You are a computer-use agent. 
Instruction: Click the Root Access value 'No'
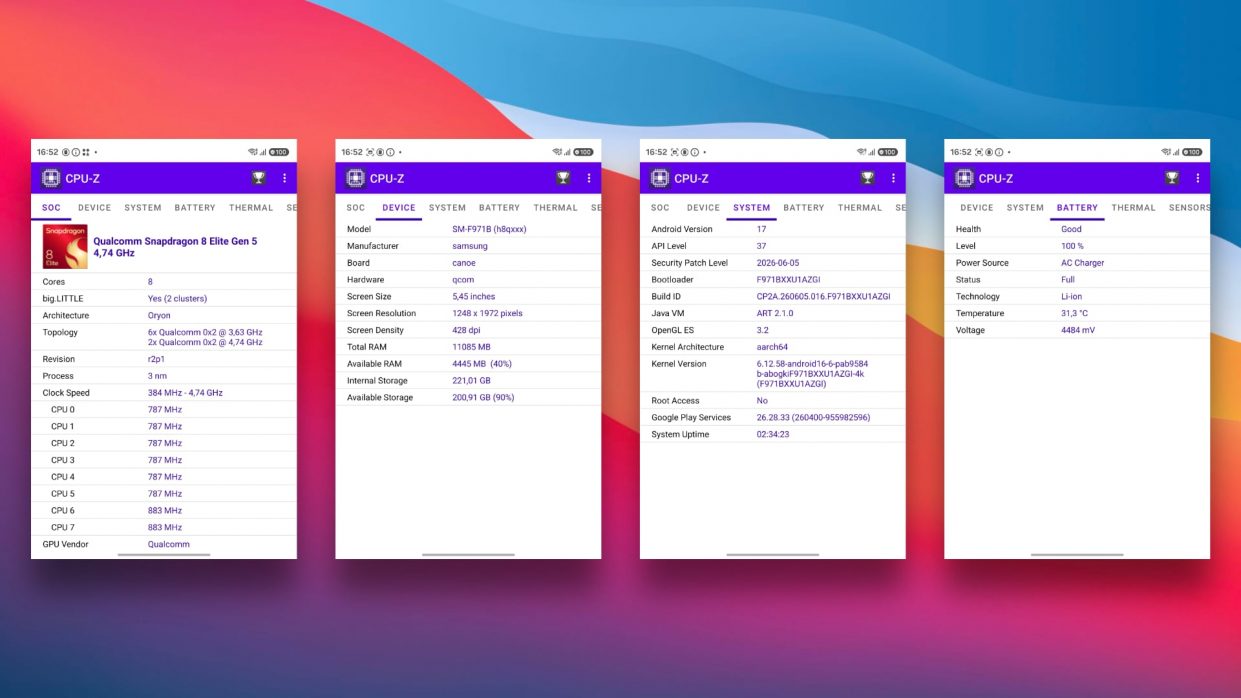point(762,401)
